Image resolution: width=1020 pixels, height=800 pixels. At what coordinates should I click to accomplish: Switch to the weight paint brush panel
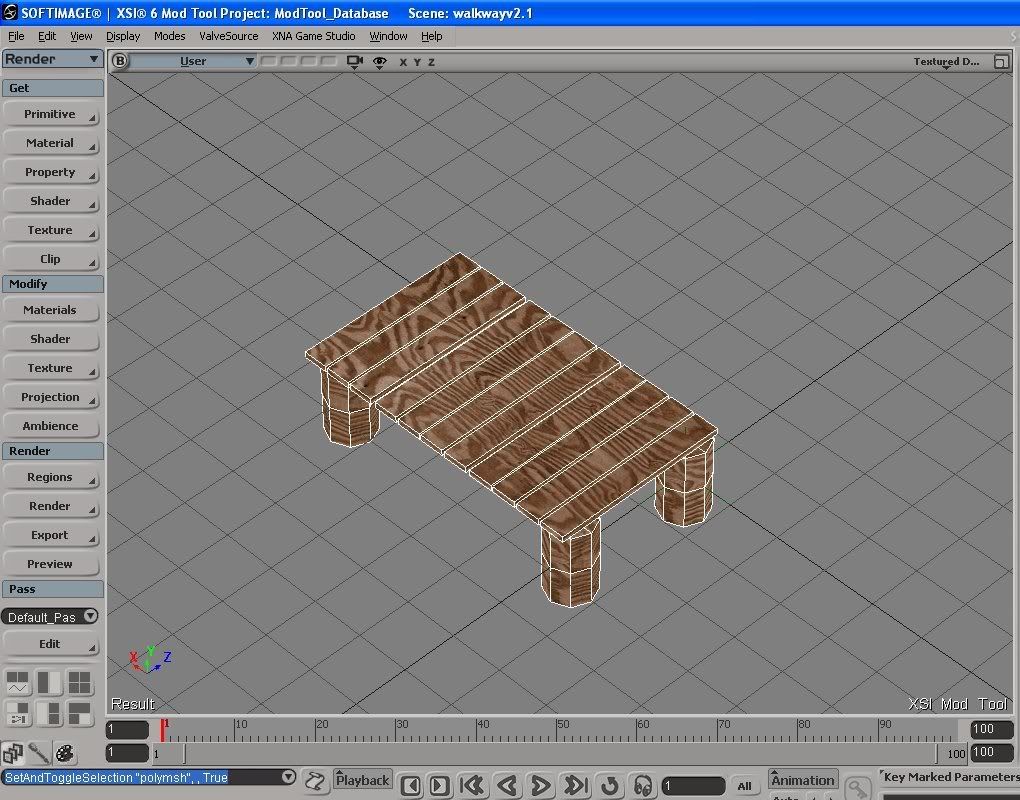point(38,753)
